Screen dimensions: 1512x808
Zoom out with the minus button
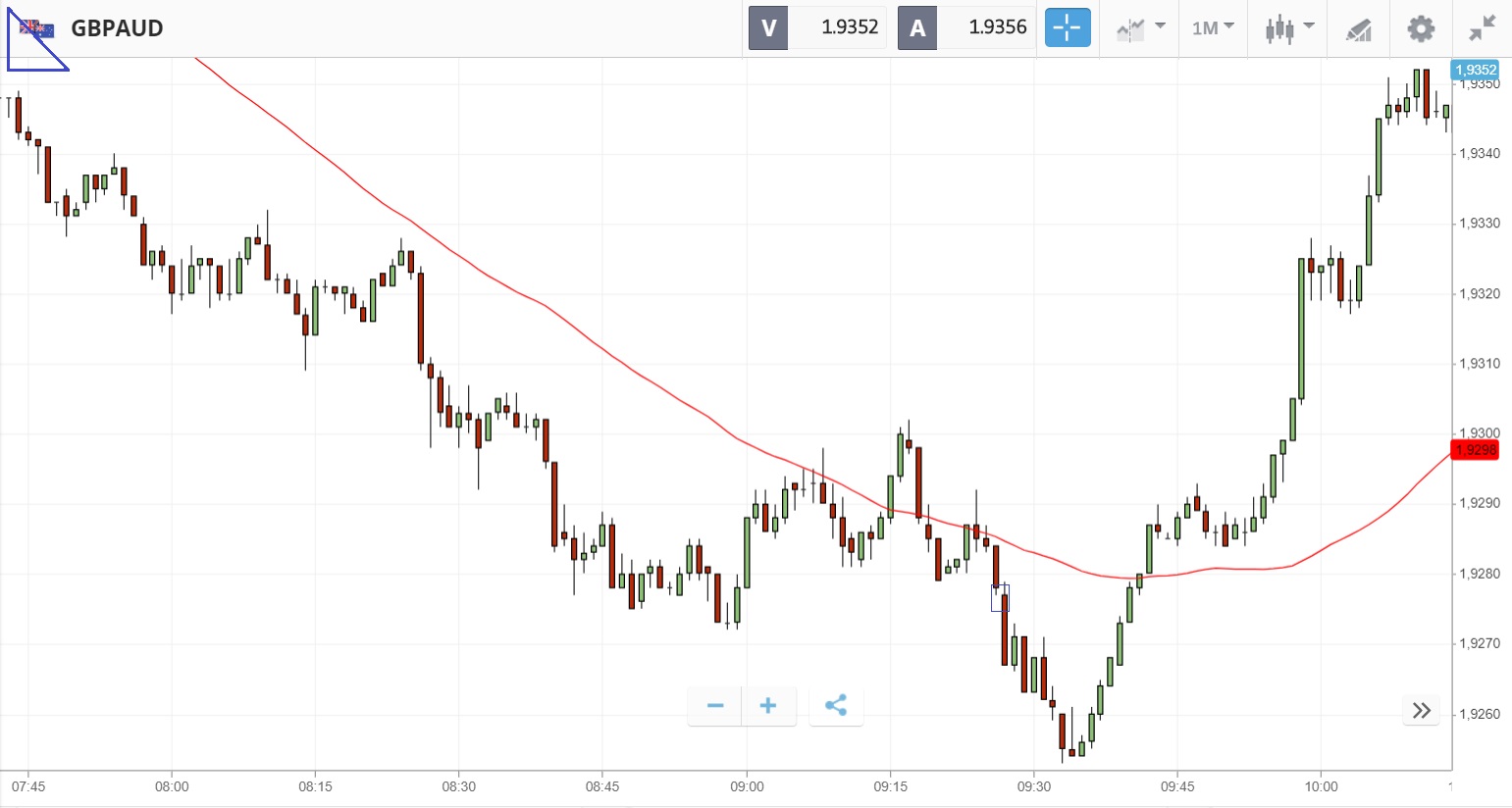click(715, 706)
